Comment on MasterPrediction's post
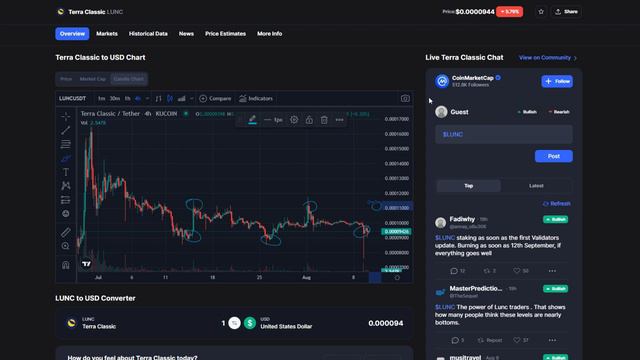Viewport: 640px width, 360px height. click(455, 340)
